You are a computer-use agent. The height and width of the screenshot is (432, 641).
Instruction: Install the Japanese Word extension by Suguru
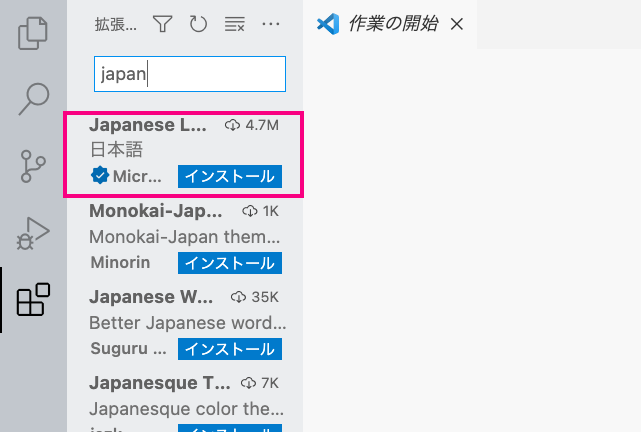[230, 349]
